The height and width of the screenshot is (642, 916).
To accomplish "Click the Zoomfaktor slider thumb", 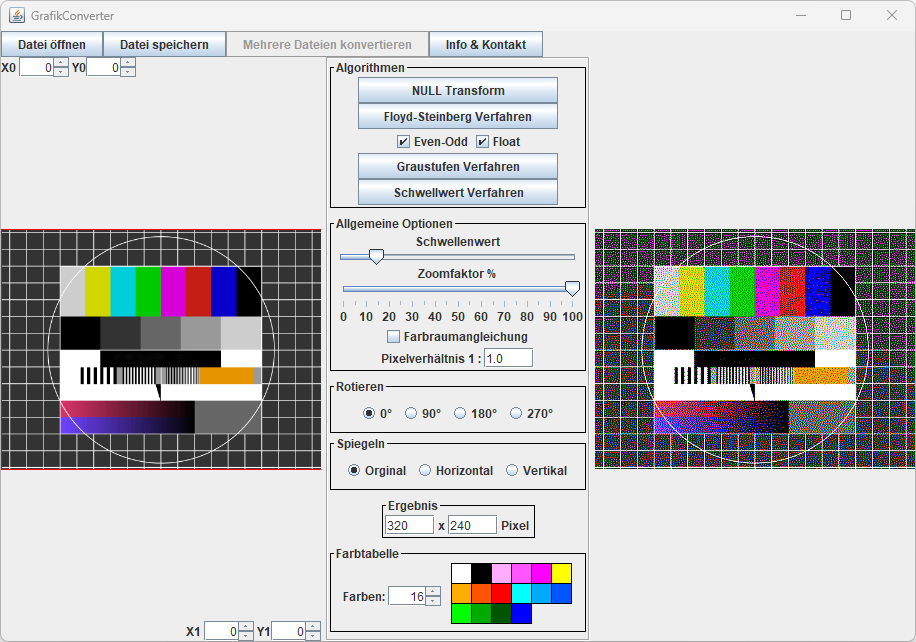I will coord(572,289).
